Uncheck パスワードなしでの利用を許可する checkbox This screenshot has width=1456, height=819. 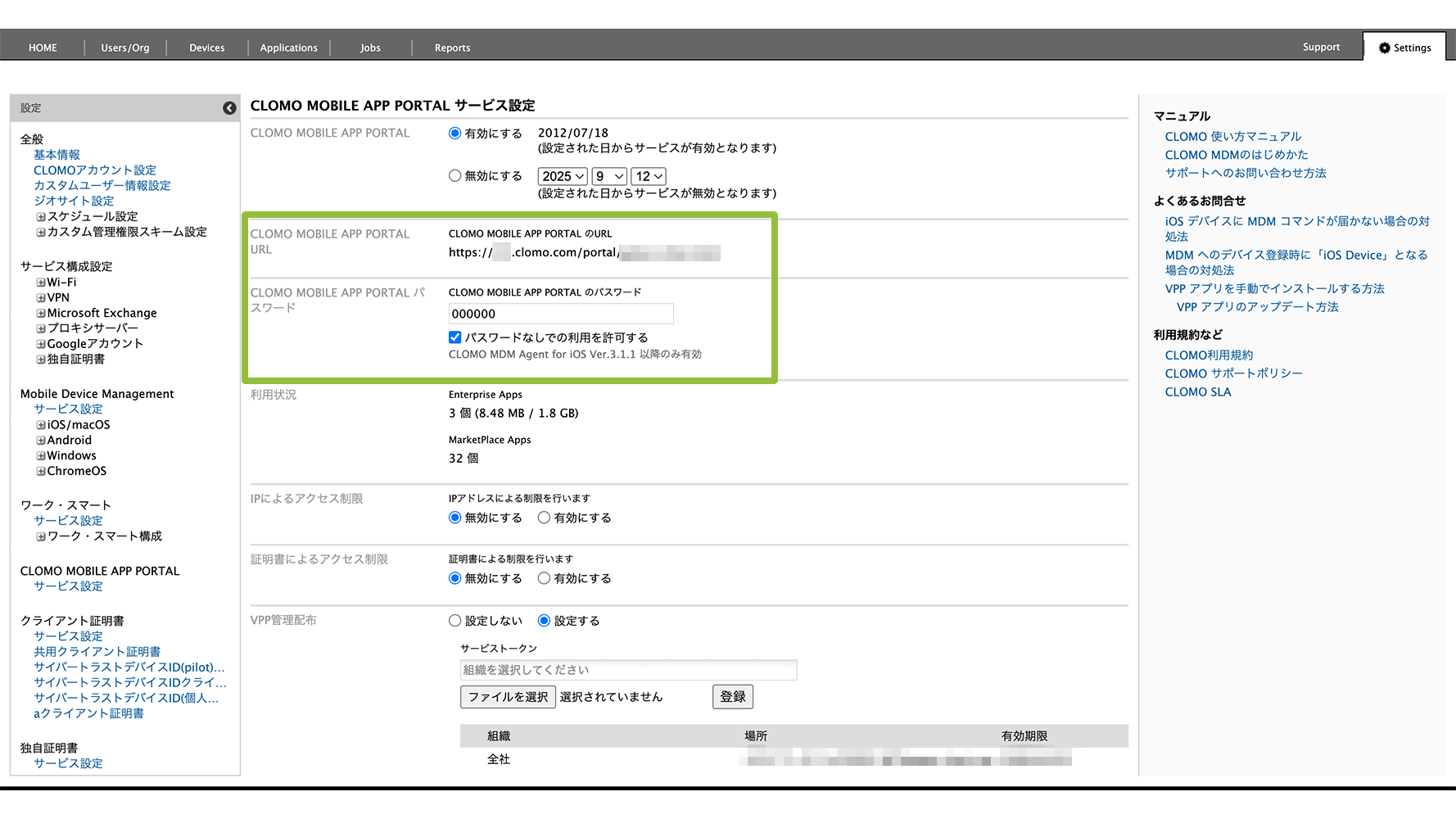[x=455, y=337]
